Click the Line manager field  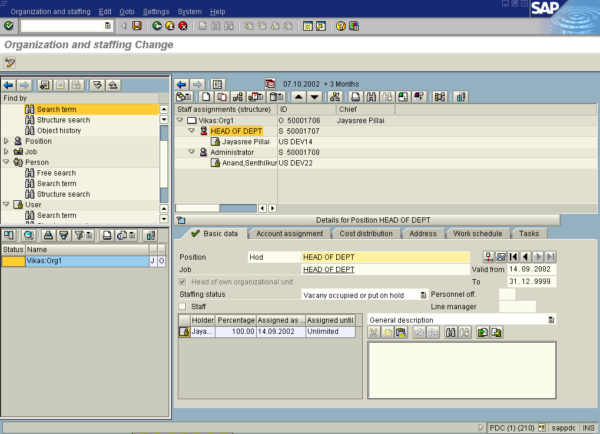[517, 307]
